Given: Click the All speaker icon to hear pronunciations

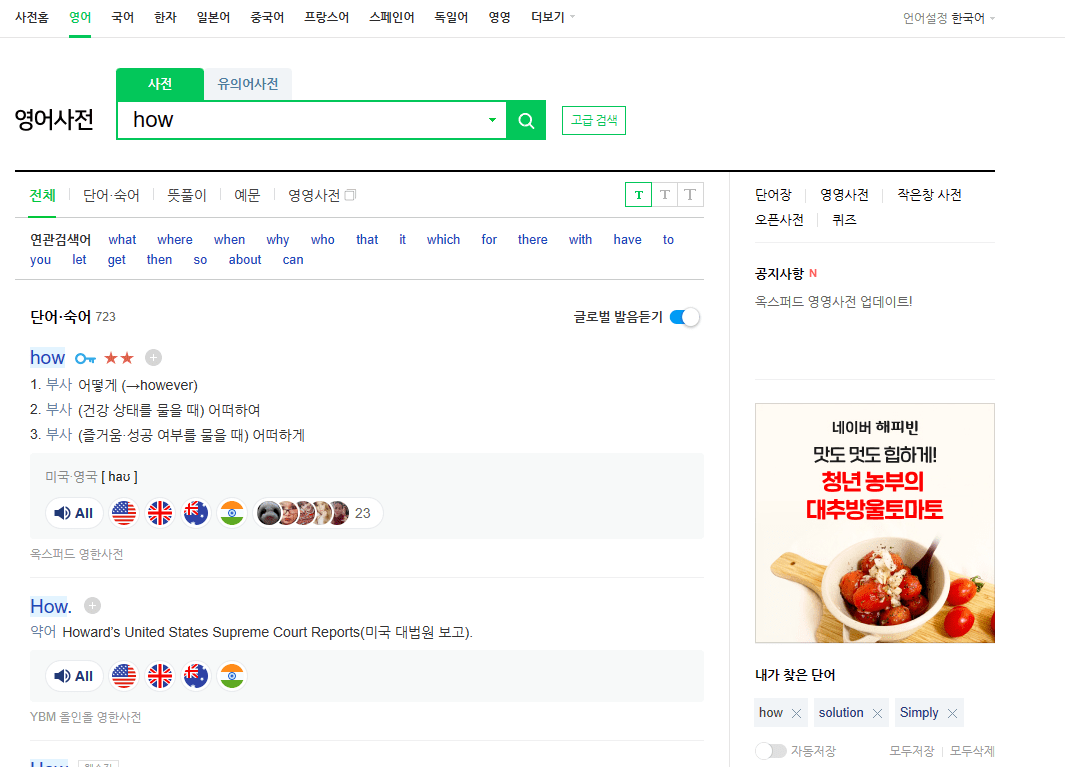Looking at the screenshot, I should [73, 512].
